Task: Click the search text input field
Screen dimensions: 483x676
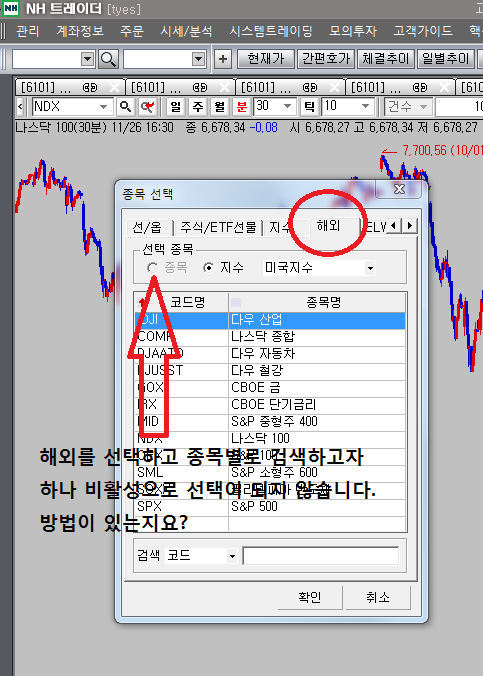Action: [320, 556]
